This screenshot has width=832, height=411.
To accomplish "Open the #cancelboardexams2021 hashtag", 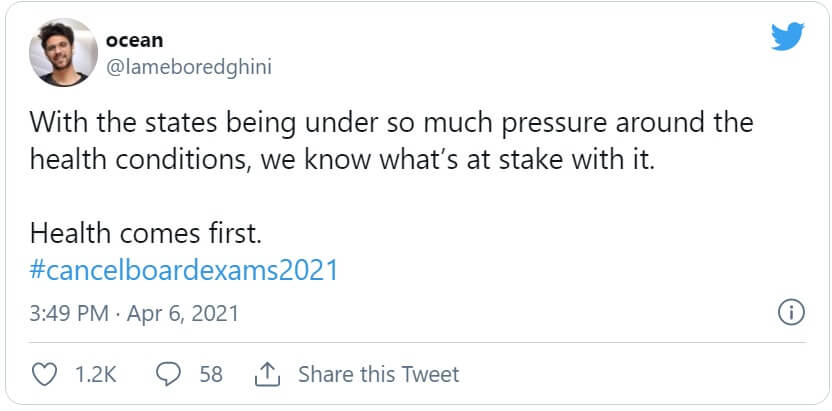I will [x=184, y=271].
